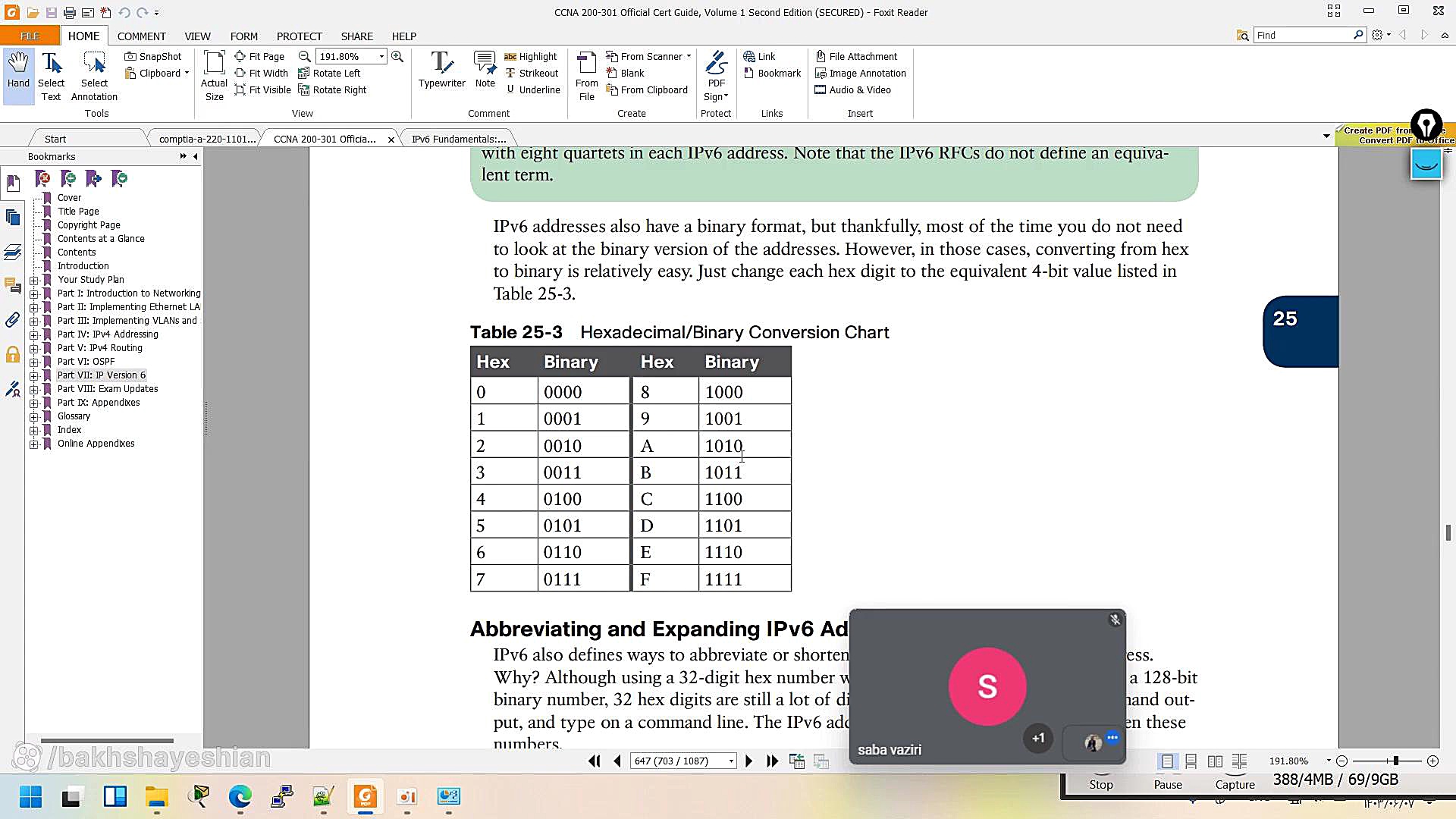Open the page number dropdown

point(731,761)
